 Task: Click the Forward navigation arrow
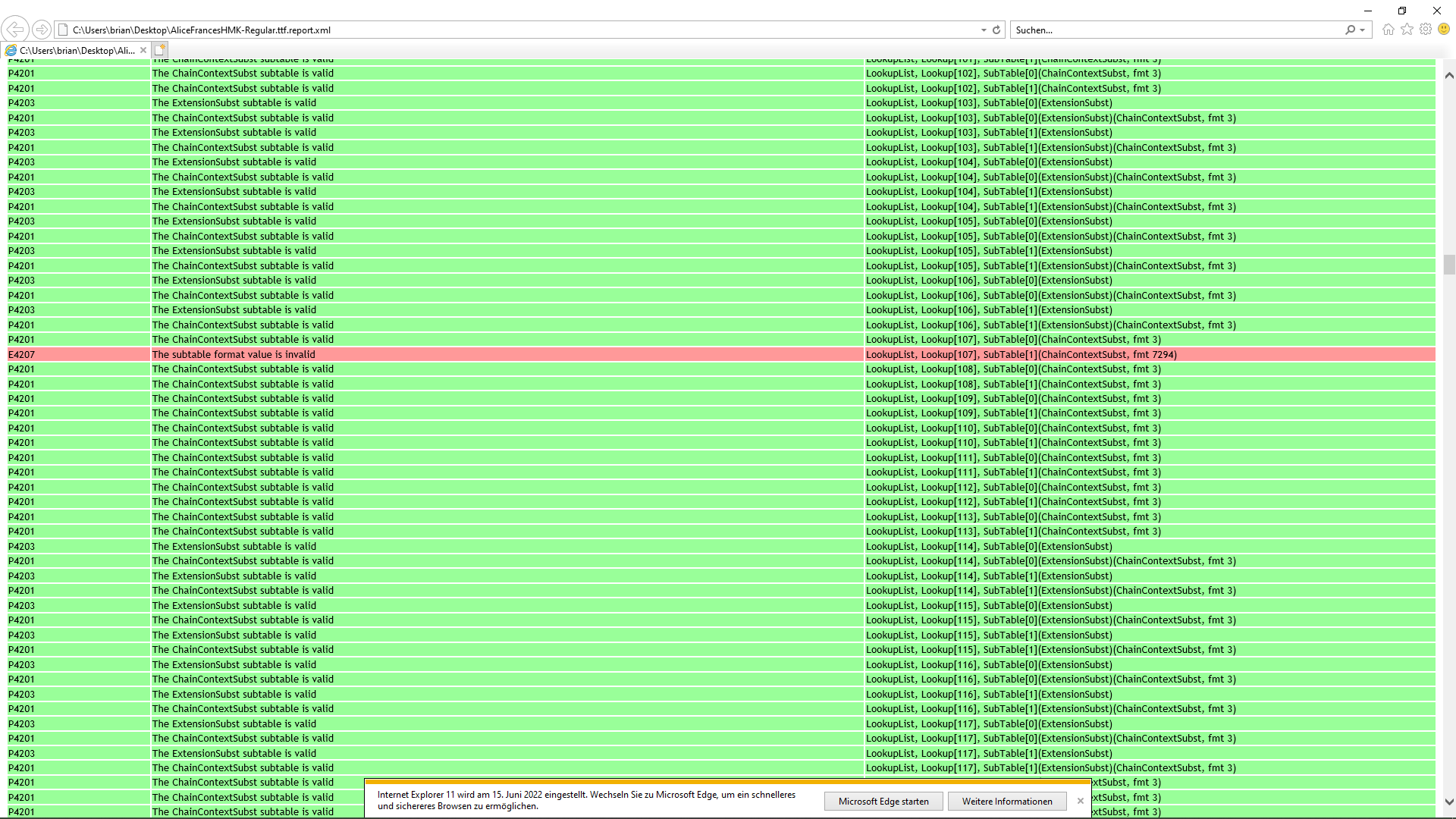(42, 29)
